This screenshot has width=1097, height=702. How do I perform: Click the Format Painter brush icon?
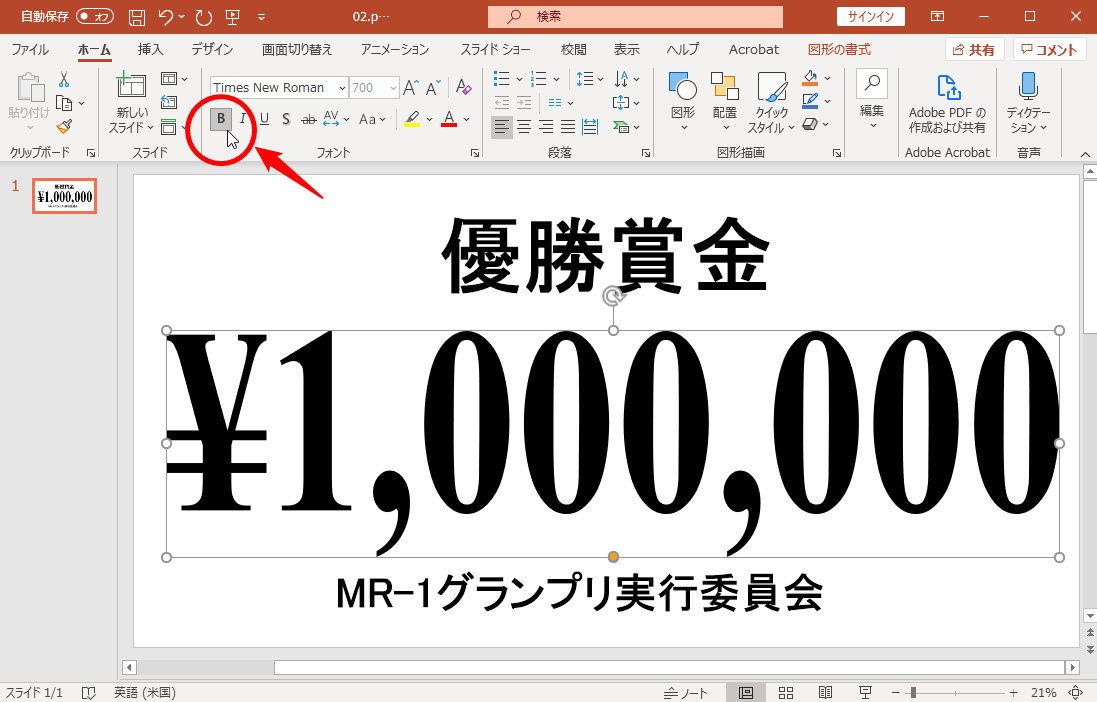click(x=64, y=126)
